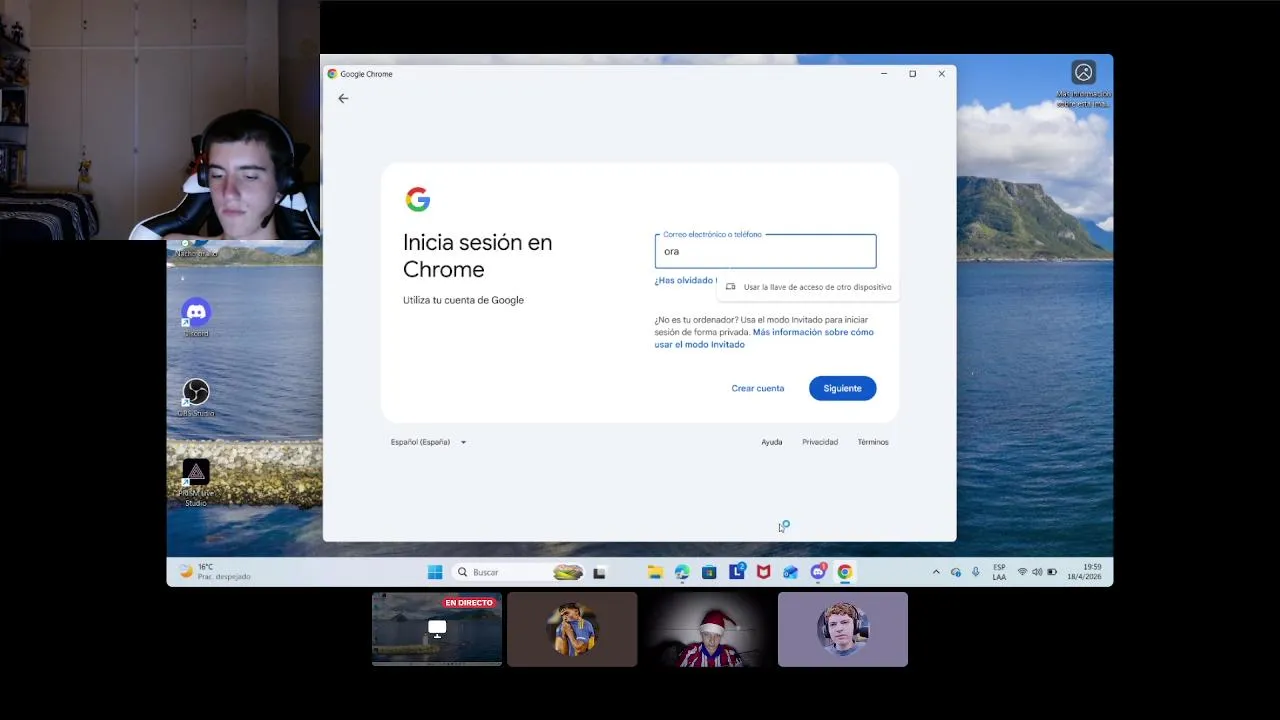The image size is (1280, 720).
Task: Select the participant thumbnail with Santa hat
Action: (x=708, y=629)
